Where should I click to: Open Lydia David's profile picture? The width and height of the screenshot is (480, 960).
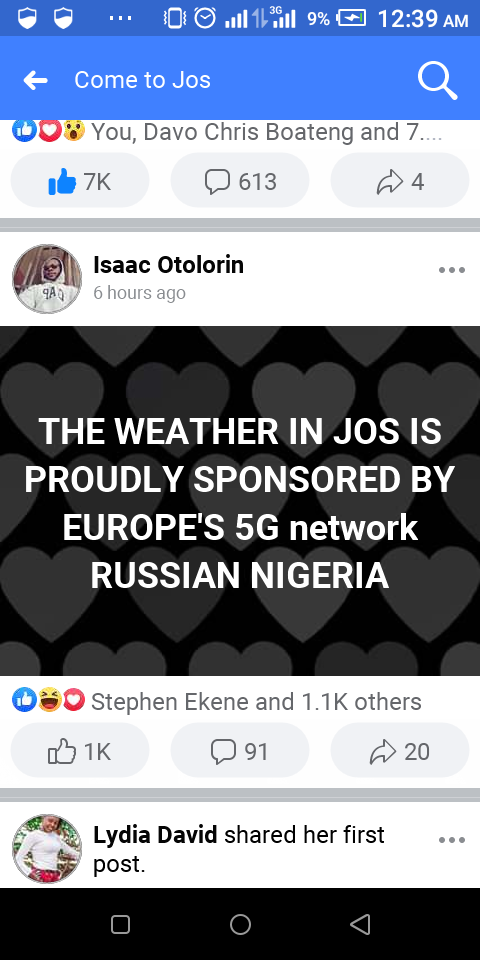tap(47, 849)
